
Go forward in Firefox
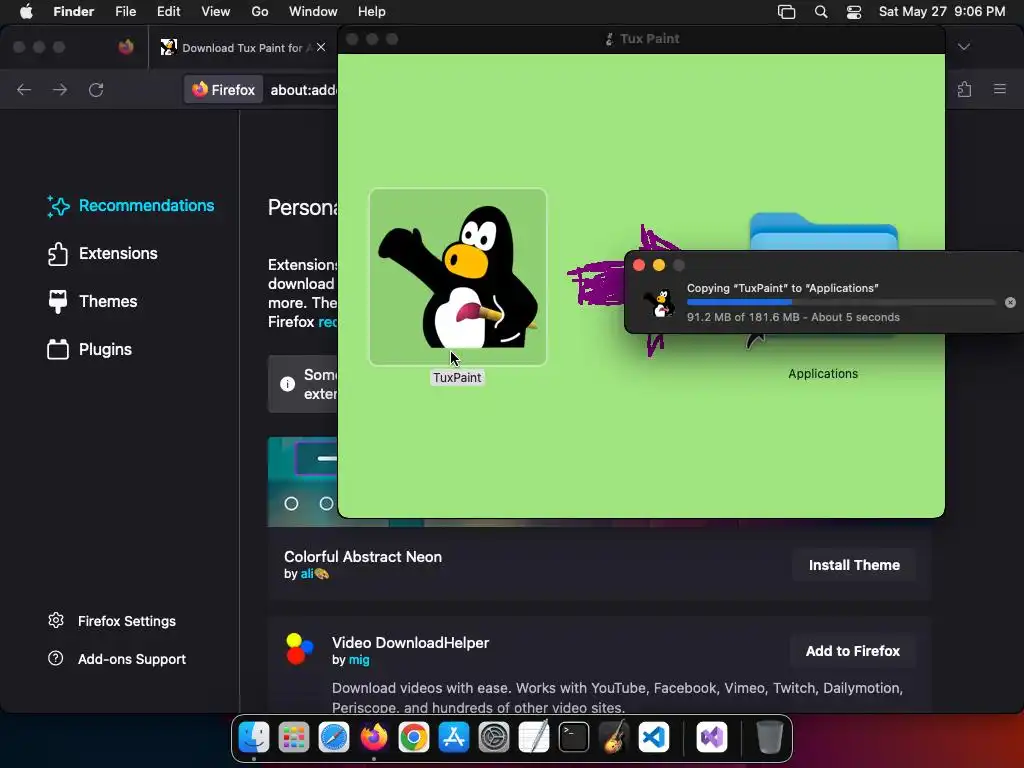pyautogui.click(x=60, y=89)
